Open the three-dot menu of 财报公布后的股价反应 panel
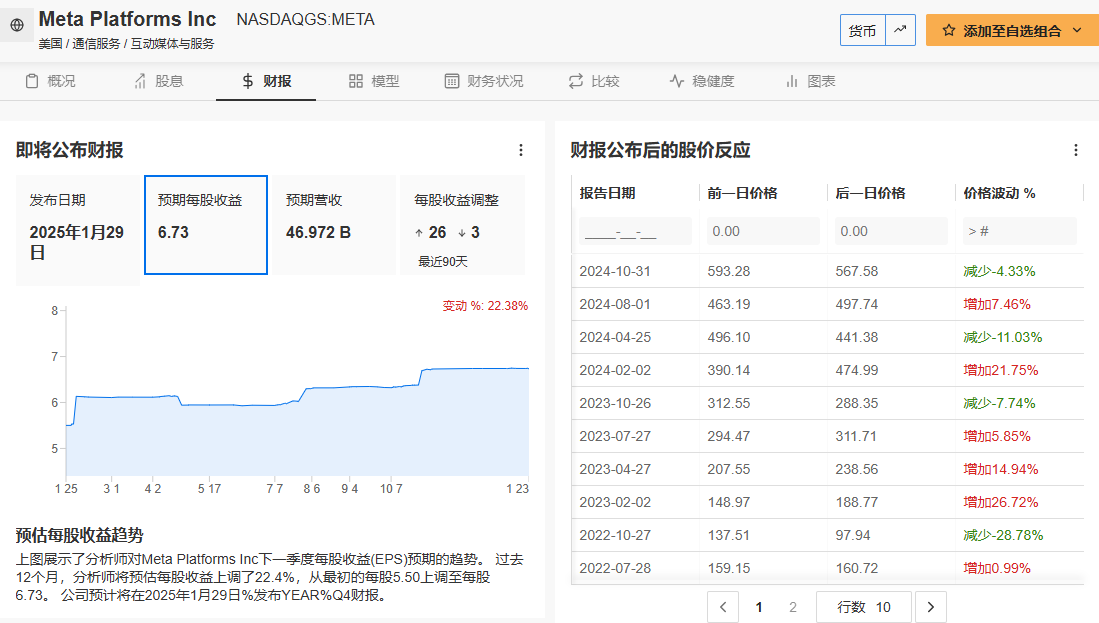 click(1076, 150)
